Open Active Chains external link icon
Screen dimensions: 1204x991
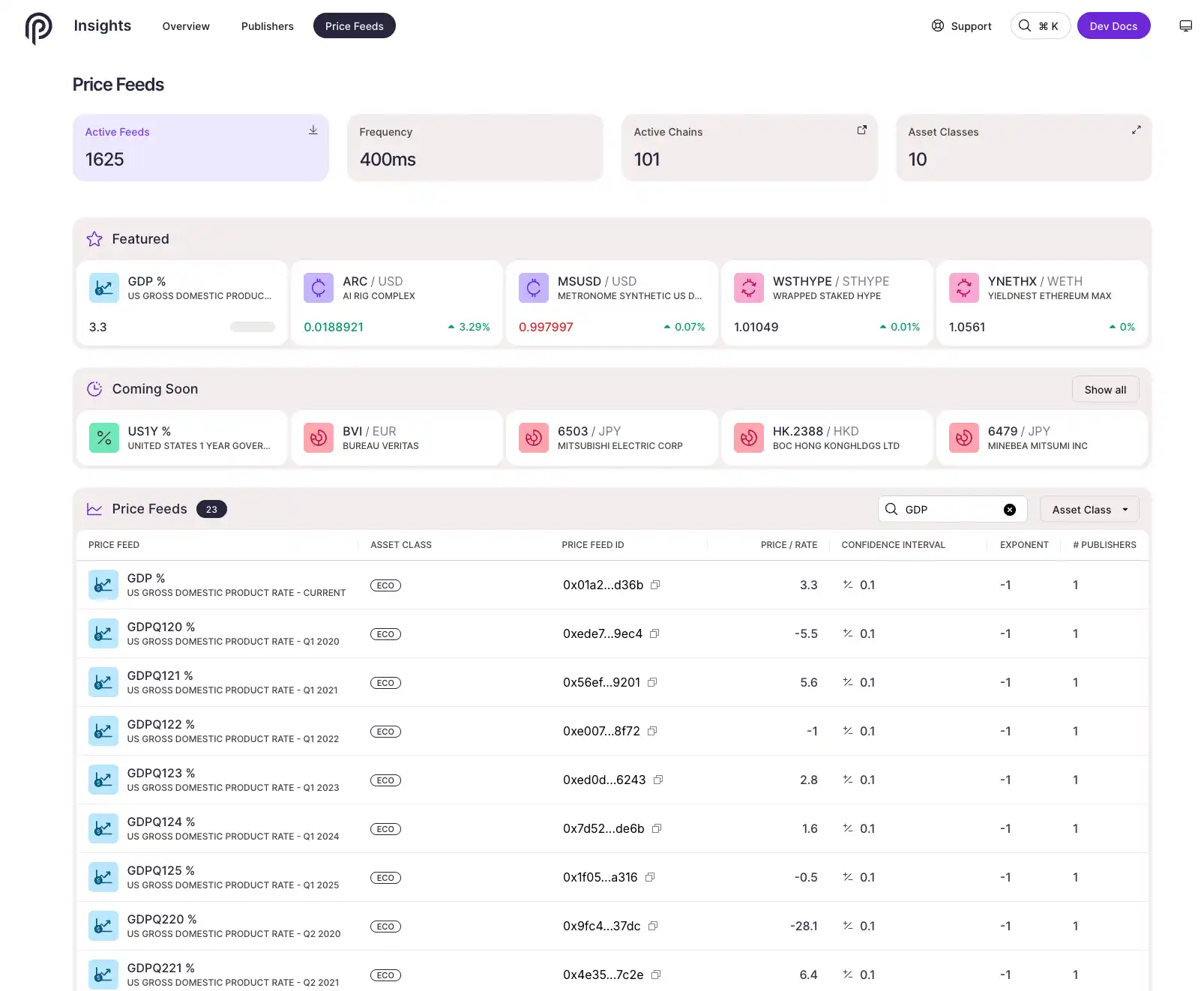(x=861, y=130)
